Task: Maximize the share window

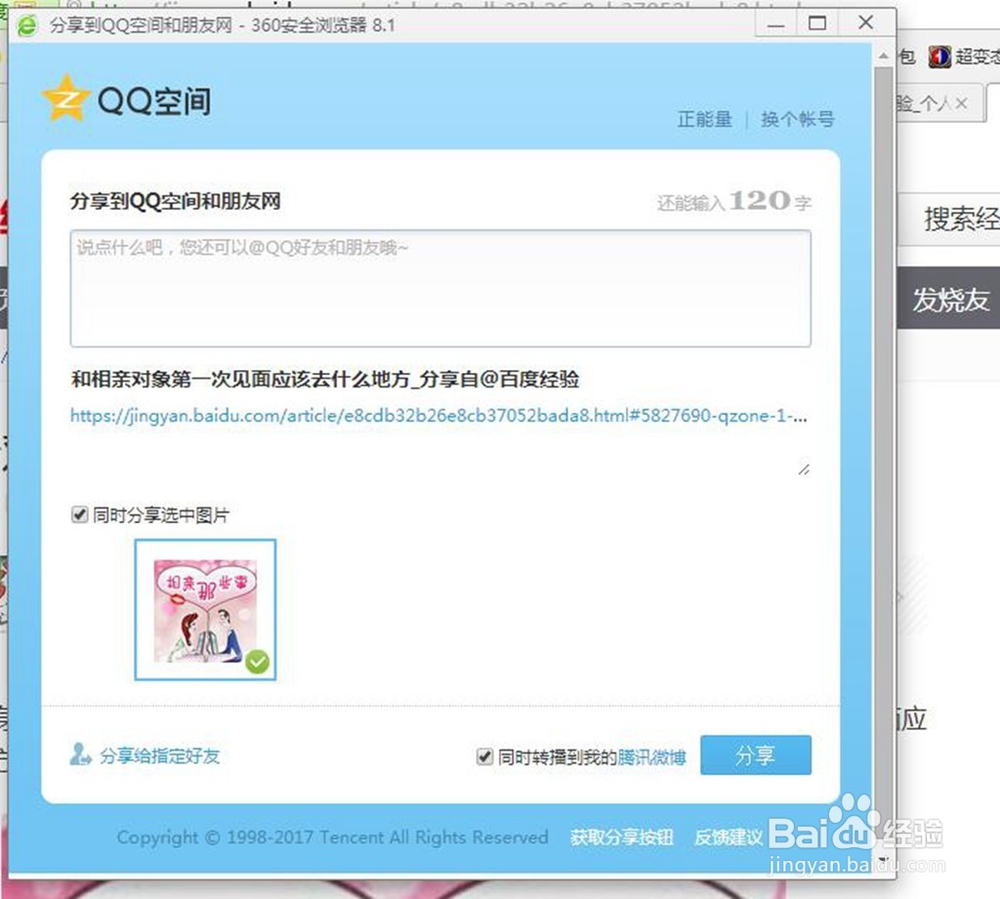Action: [818, 24]
